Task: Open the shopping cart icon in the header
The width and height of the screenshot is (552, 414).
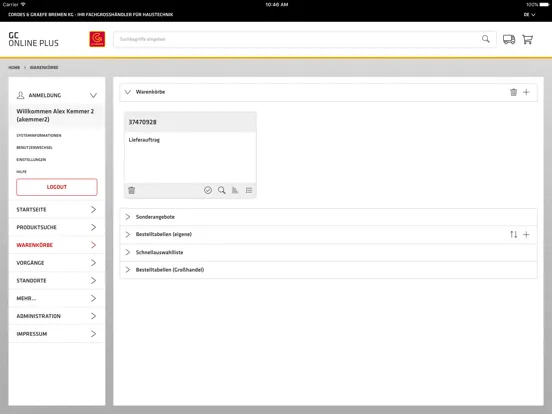Action: click(527, 39)
